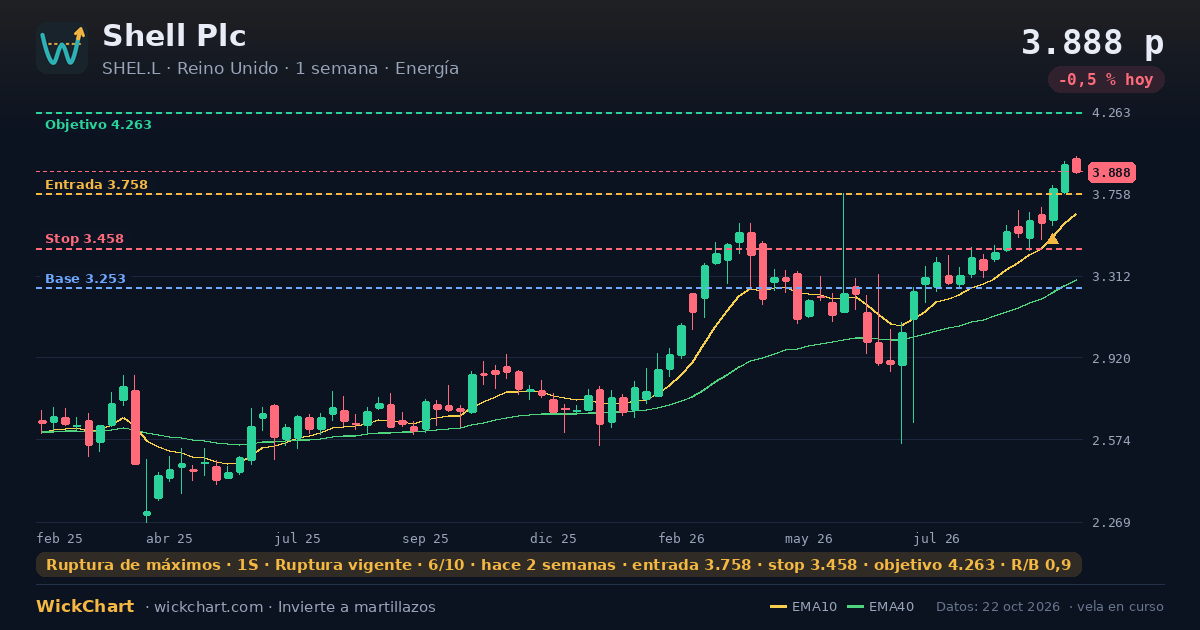
Task: Click the abr 25 date label
Action: (169, 538)
